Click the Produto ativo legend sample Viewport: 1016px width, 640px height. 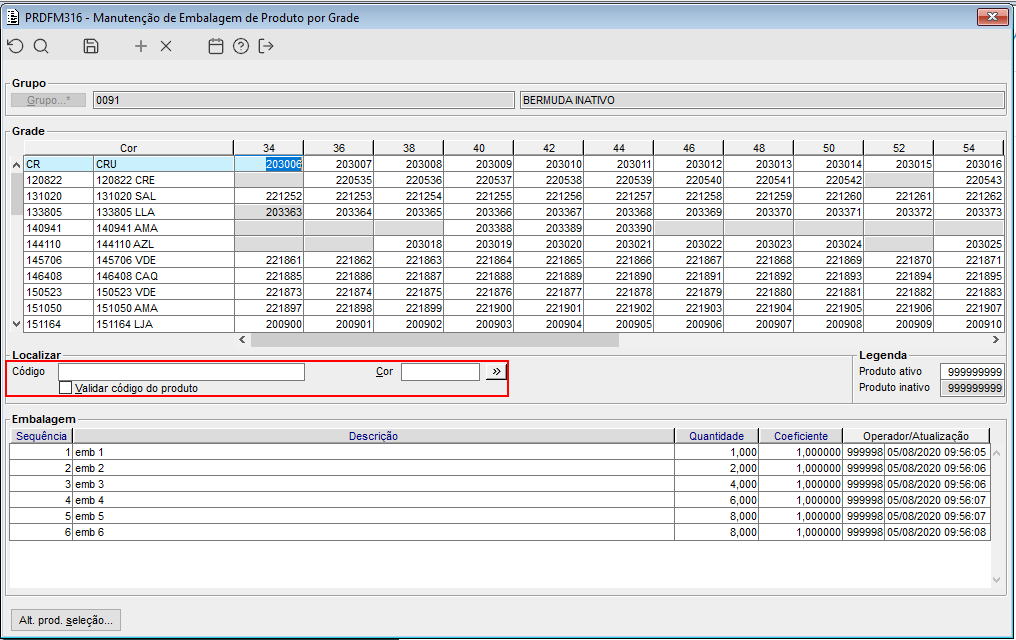click(971, 372)
